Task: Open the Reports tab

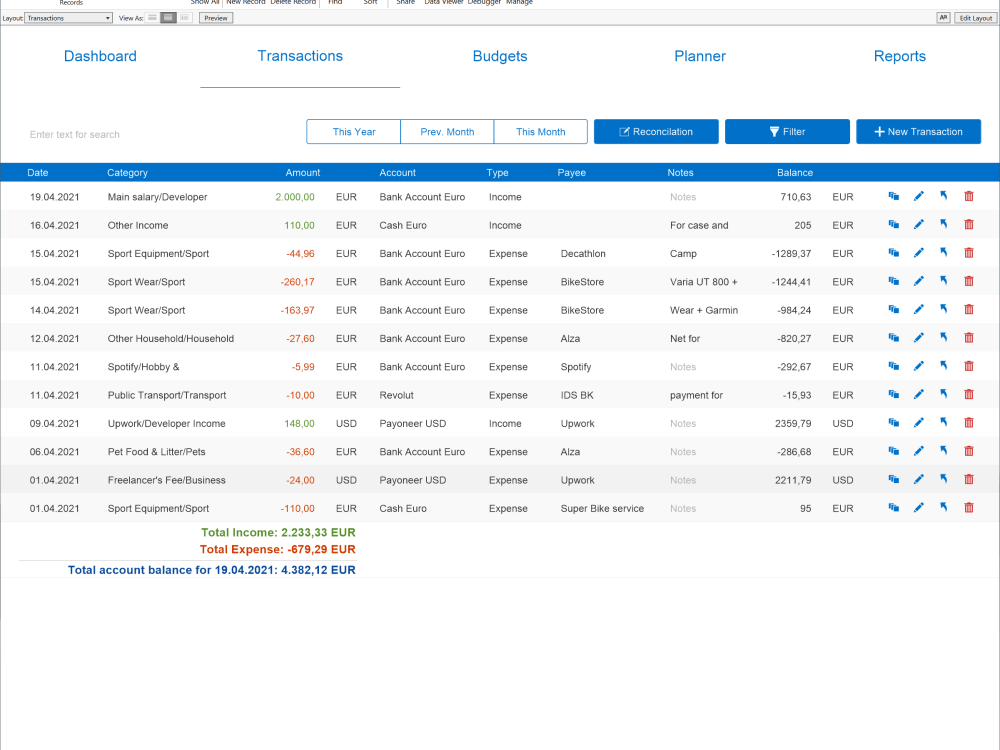Action: (x=899, y=56)
